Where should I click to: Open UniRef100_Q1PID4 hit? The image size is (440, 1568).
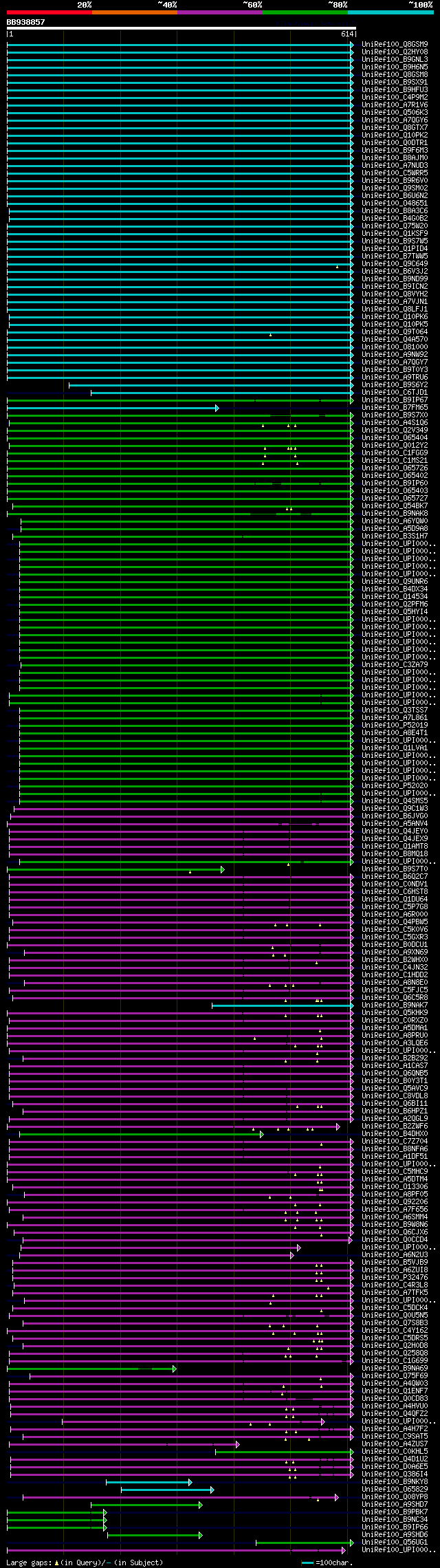(x=395, y=249)
